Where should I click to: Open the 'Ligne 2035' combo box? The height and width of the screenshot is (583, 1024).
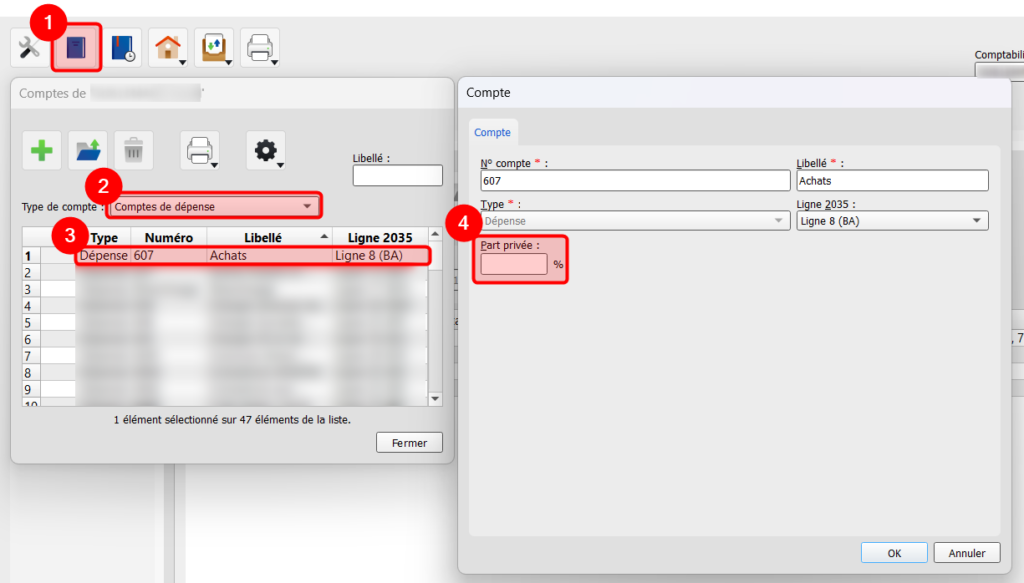(x=892, y=221)
